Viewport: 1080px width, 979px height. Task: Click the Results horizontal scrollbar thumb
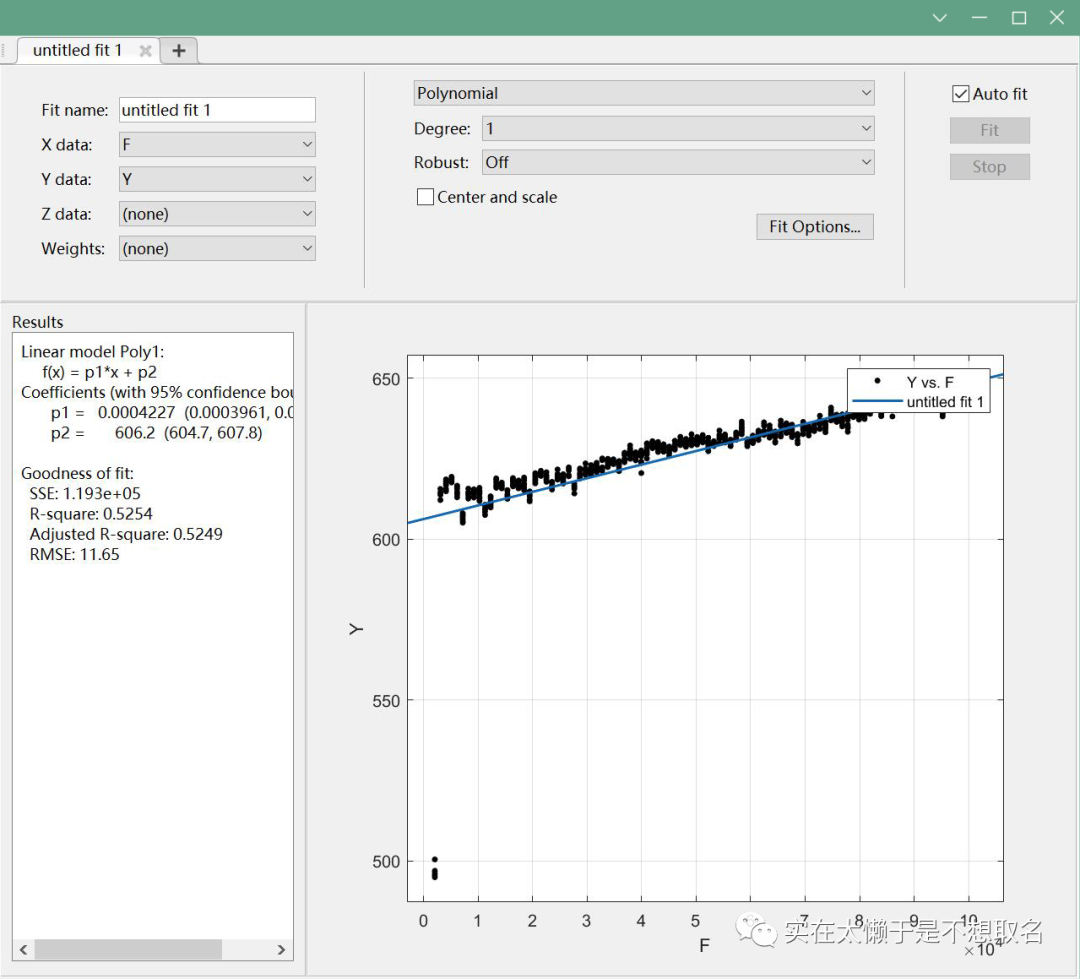(x=127, y=949)
